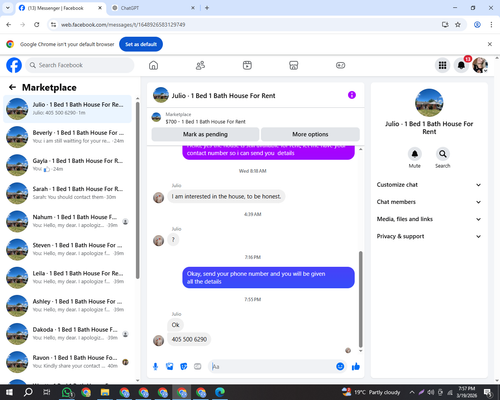The image size is (500, 400).
Task: Open taskbar search magnifier
Action: click(28, 392)
